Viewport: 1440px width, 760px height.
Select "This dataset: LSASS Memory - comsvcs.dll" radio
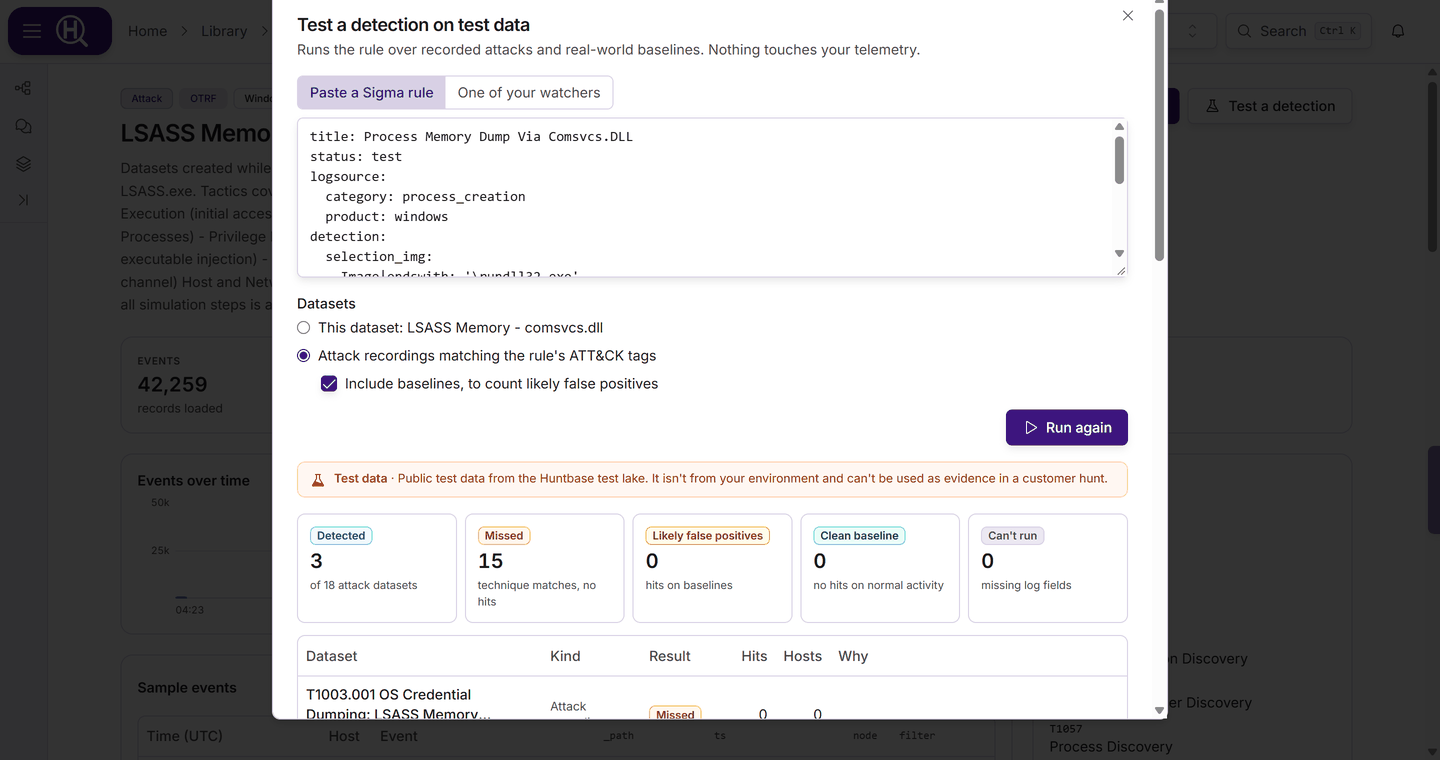tap(304, 327)
